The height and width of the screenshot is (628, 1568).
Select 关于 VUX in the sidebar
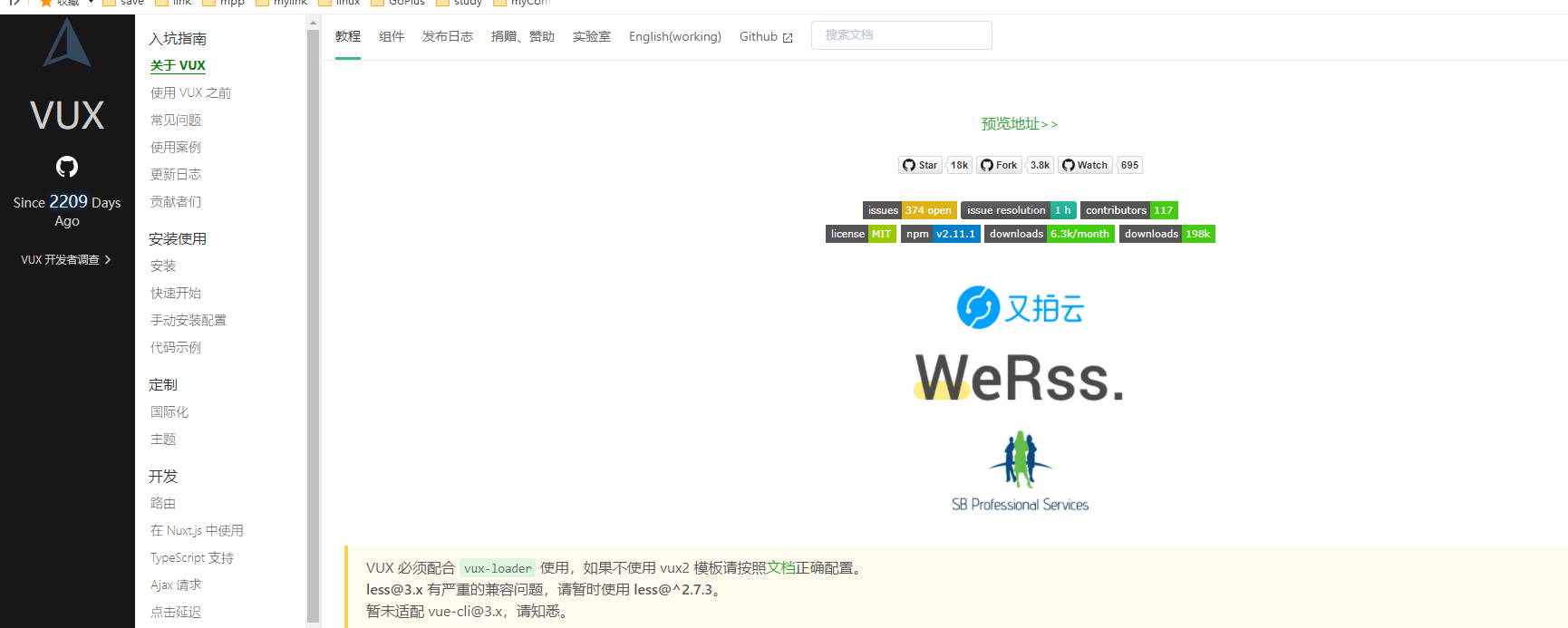pyautogui.click(x=178, y=66)
